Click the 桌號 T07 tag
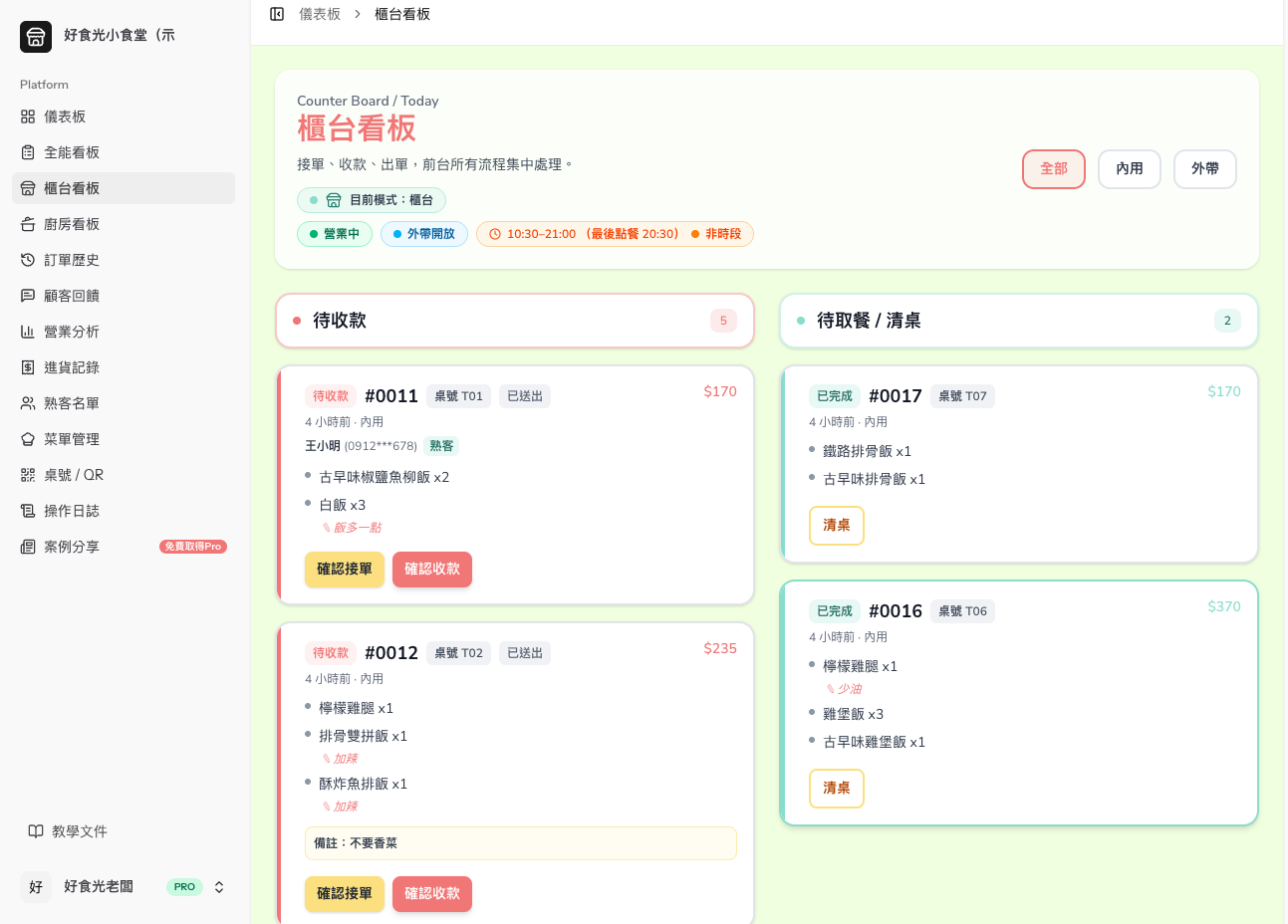Image resolution: width=1288 pixels, height=924 pixels. tap(962, 396)
